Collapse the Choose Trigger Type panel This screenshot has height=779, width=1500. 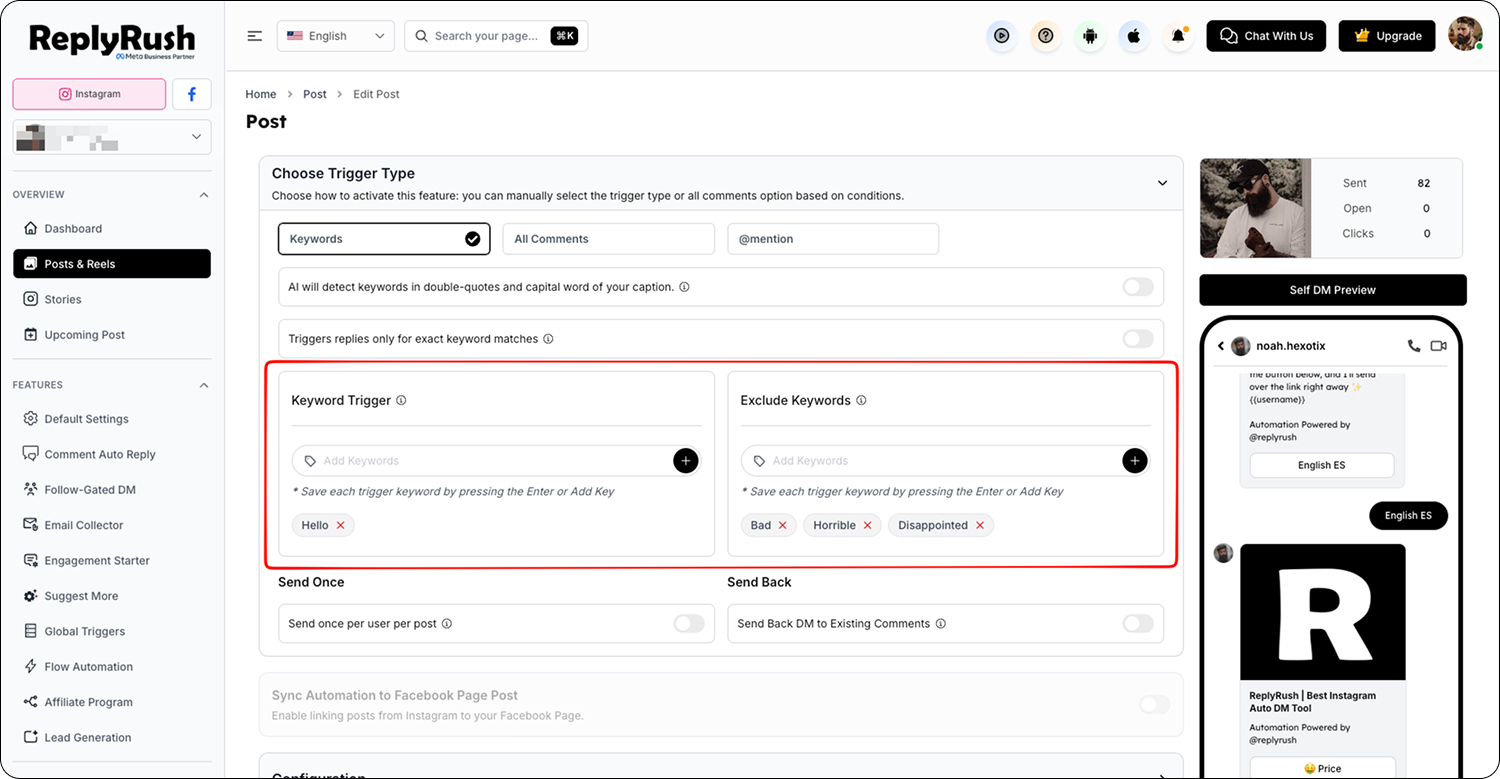(x=1162, y=183)
